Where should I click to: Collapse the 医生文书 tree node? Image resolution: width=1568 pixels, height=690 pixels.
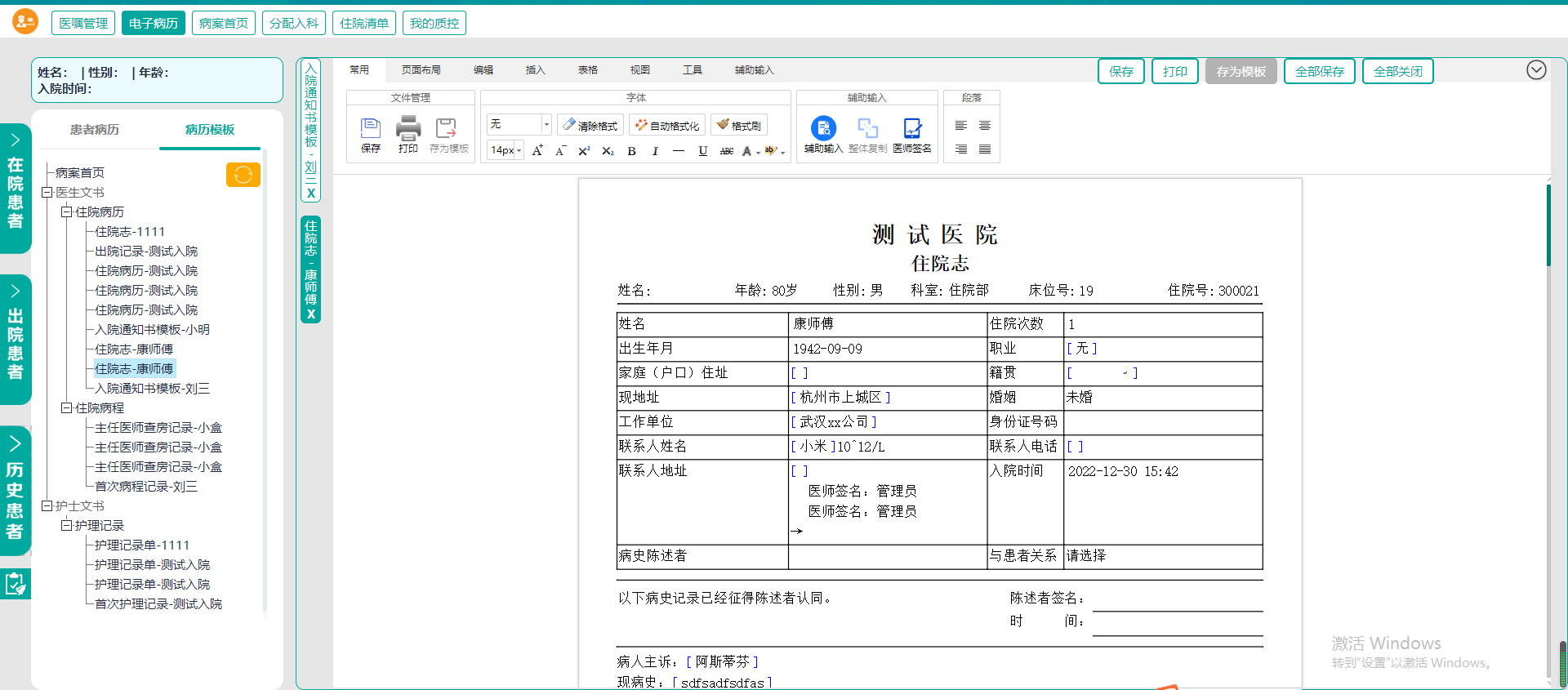tap(47, 193)
